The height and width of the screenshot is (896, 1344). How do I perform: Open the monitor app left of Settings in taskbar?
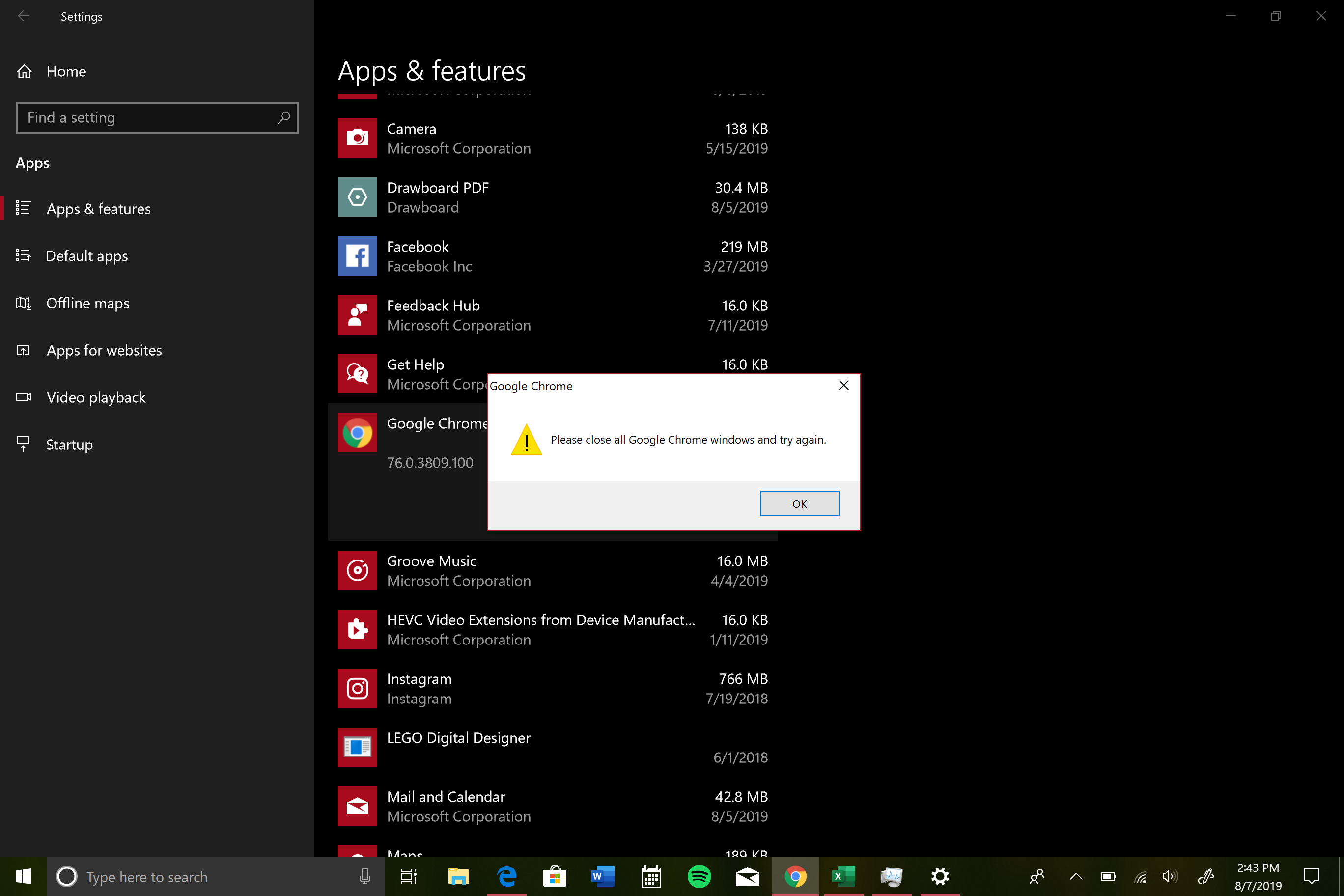point(892,876)
